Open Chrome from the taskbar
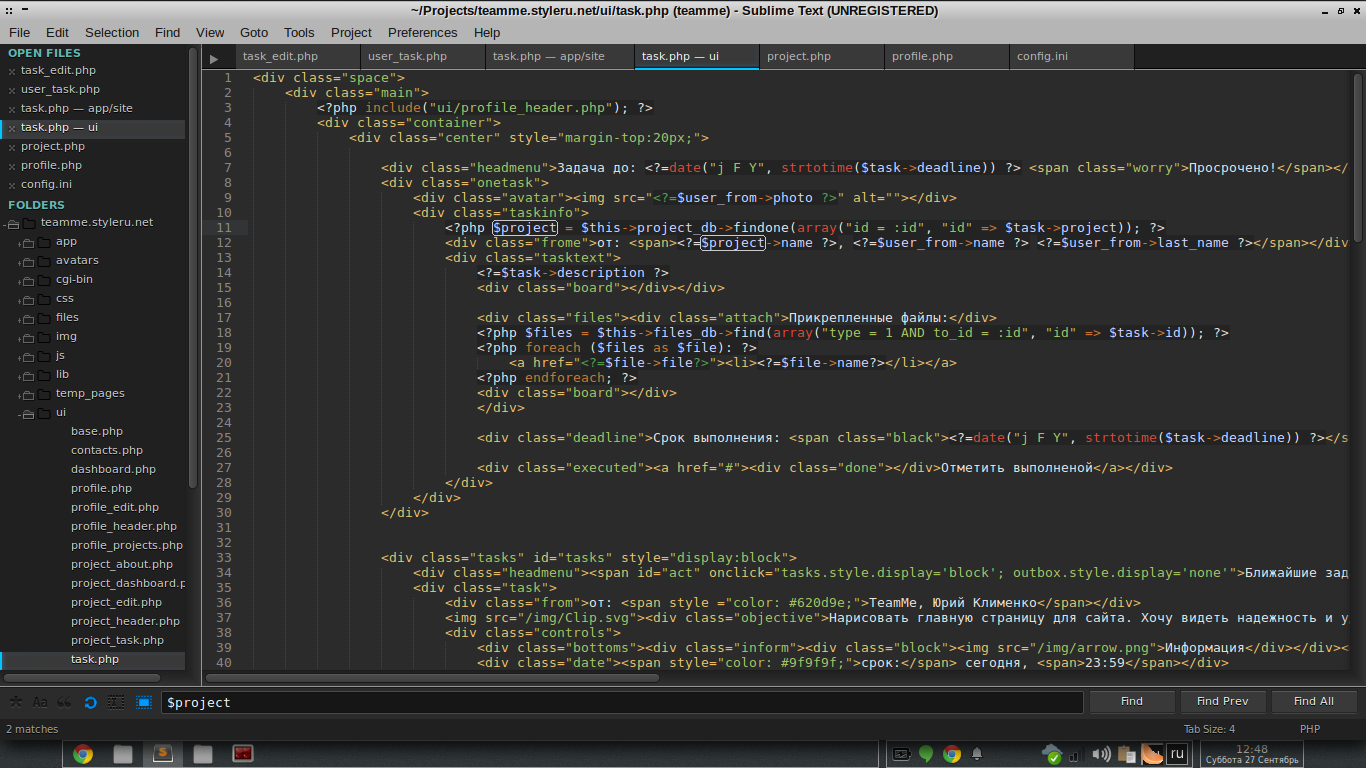The width and height of the screenshot is (1366, 768). [83, 754]
